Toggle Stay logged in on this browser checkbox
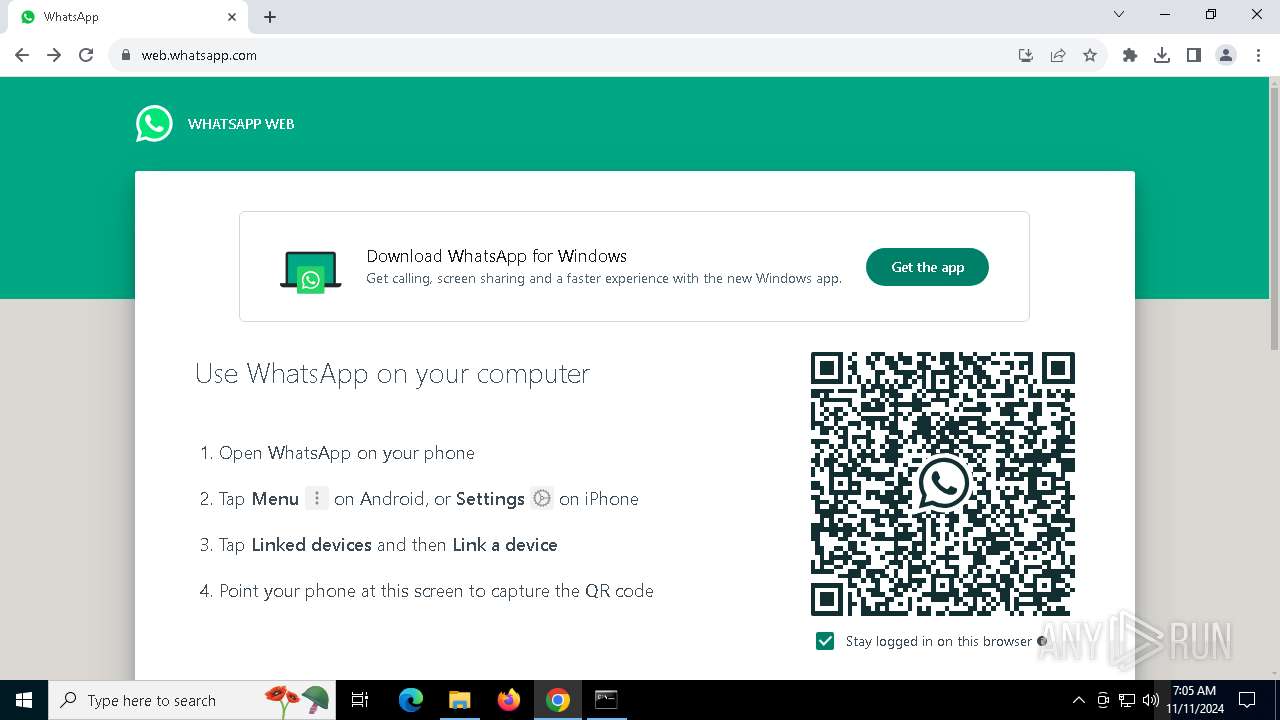Screen dimensions: 1280x720 click(x=825, y=641)
